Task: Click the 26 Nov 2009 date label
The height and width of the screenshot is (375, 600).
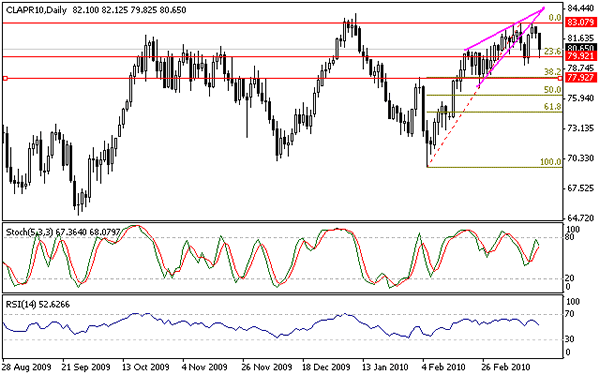Action: [267, 367]
